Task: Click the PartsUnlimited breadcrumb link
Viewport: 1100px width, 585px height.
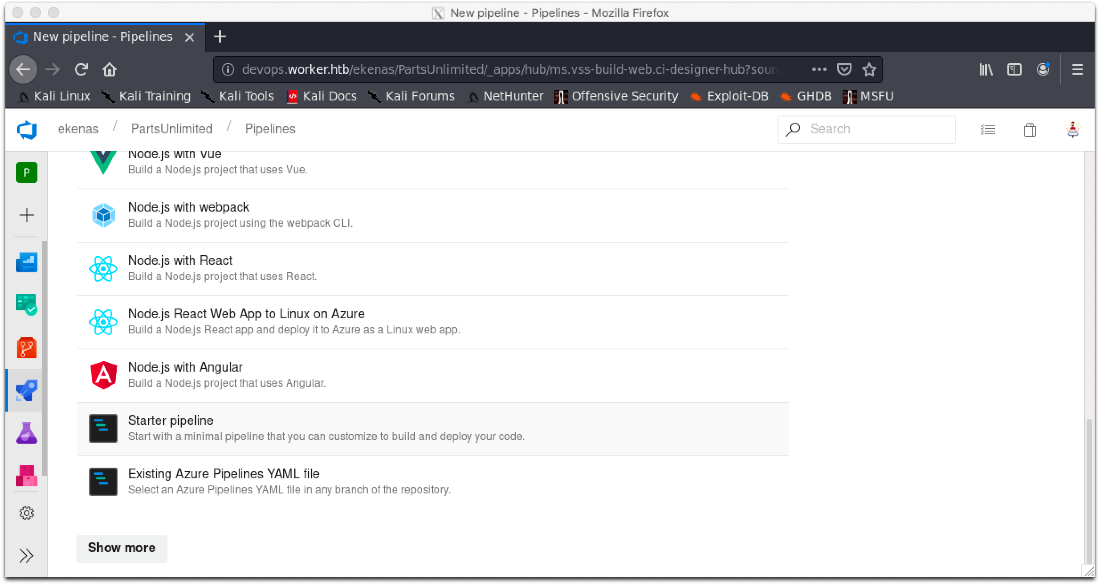Action: pos(172,129)
